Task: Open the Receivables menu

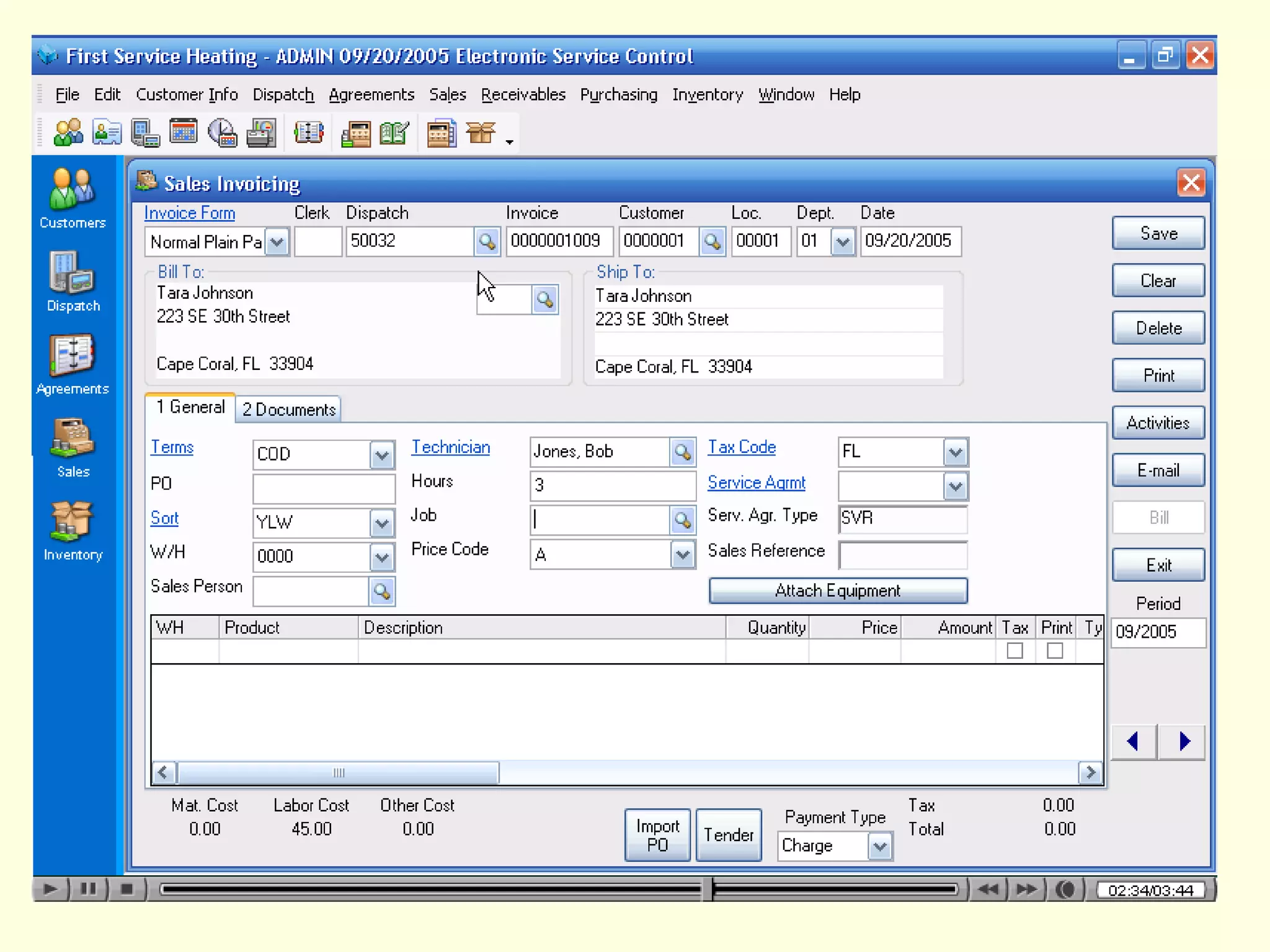Action: point(523,95)
